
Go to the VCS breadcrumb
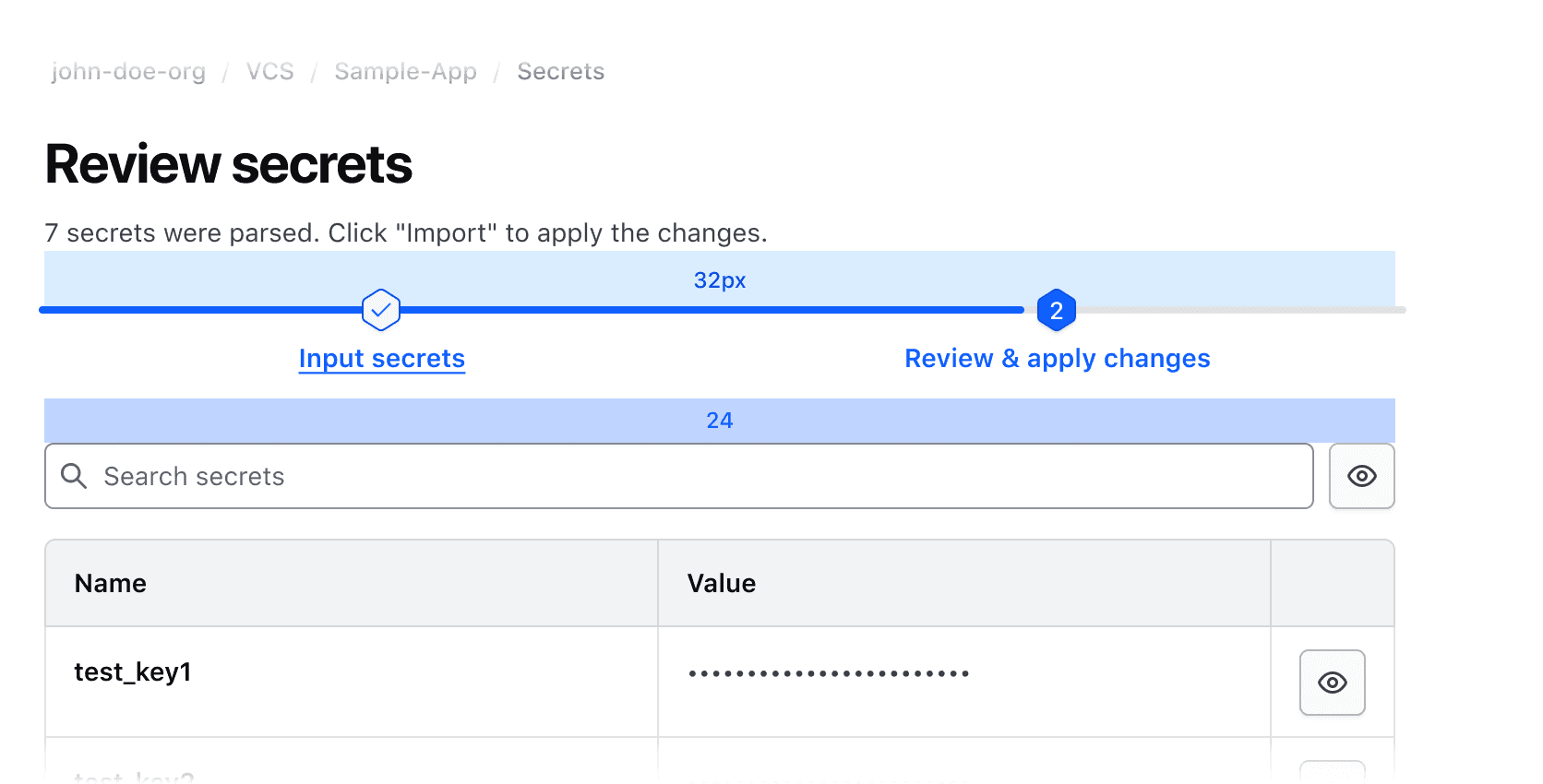(269, 72)
